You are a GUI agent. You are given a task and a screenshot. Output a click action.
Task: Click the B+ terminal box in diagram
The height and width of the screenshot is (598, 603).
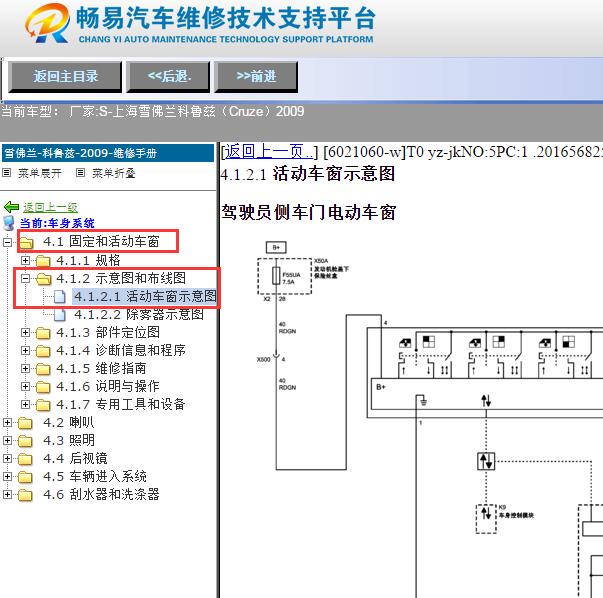(276, 247)
